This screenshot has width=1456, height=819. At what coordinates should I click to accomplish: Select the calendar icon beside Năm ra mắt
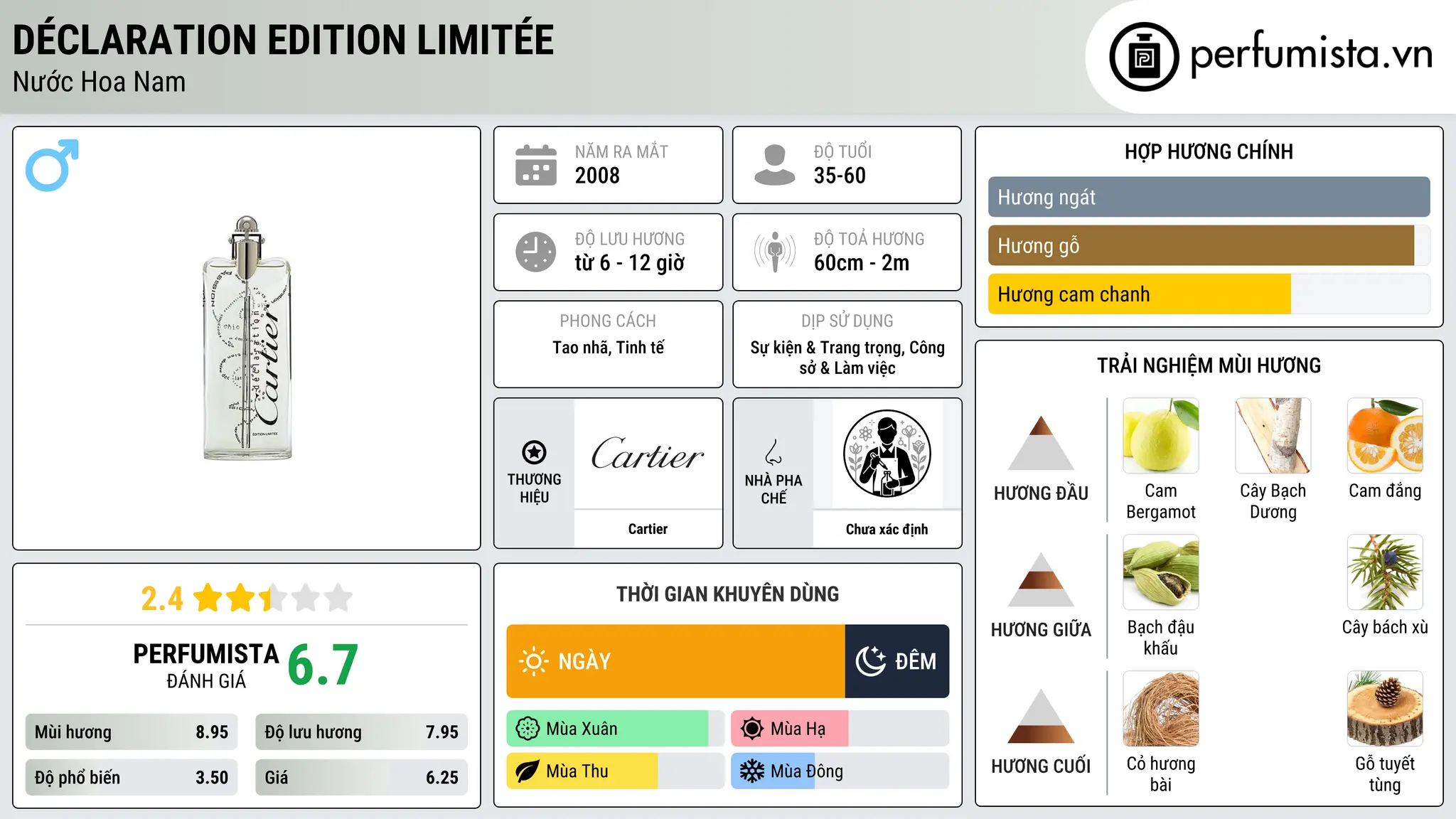coord(536,165)
